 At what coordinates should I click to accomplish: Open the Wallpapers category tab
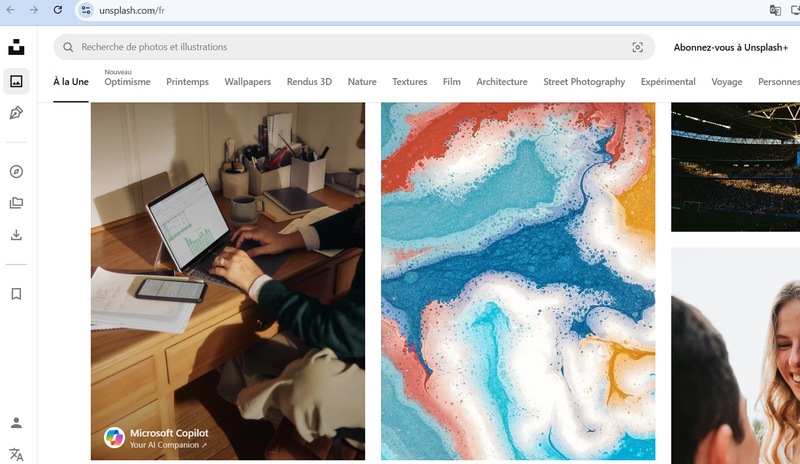(x=247, y=82)
